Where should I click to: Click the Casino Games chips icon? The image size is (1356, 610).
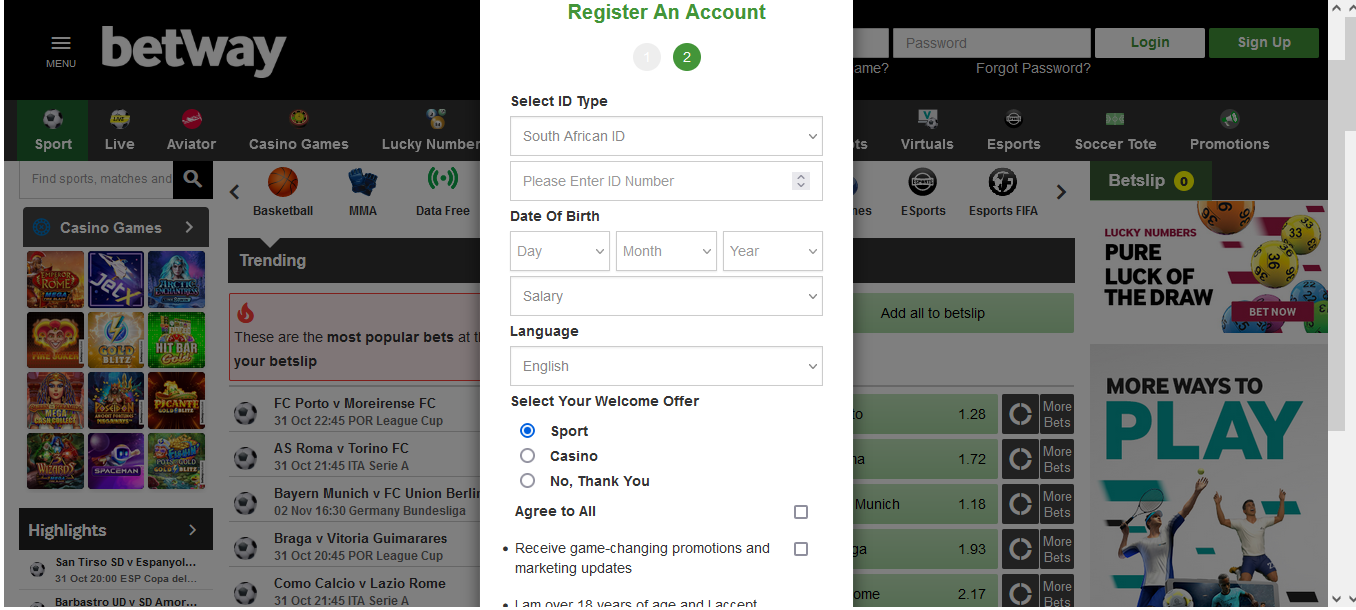point(298,118)
